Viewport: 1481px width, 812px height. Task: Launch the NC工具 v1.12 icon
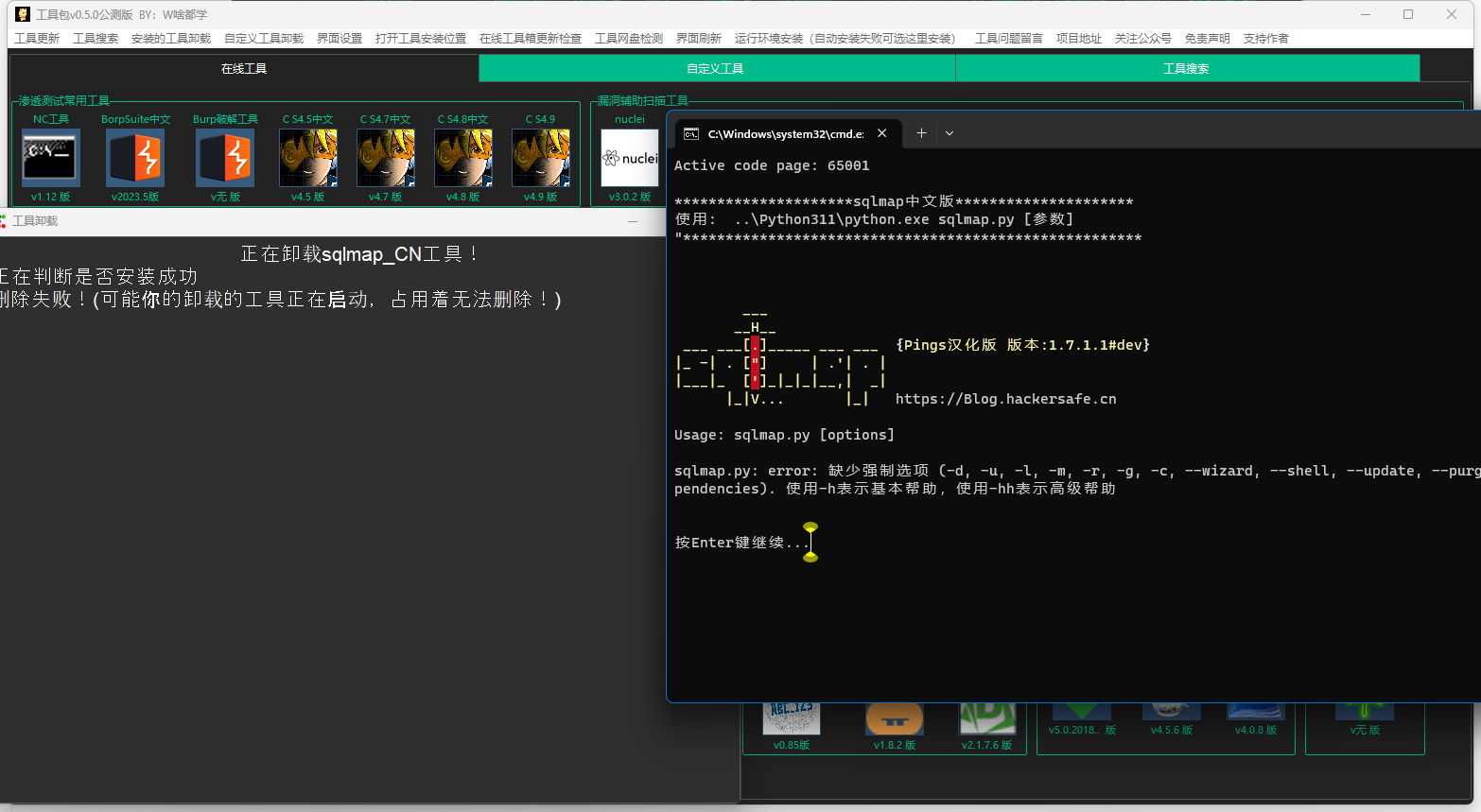point(51,157)
